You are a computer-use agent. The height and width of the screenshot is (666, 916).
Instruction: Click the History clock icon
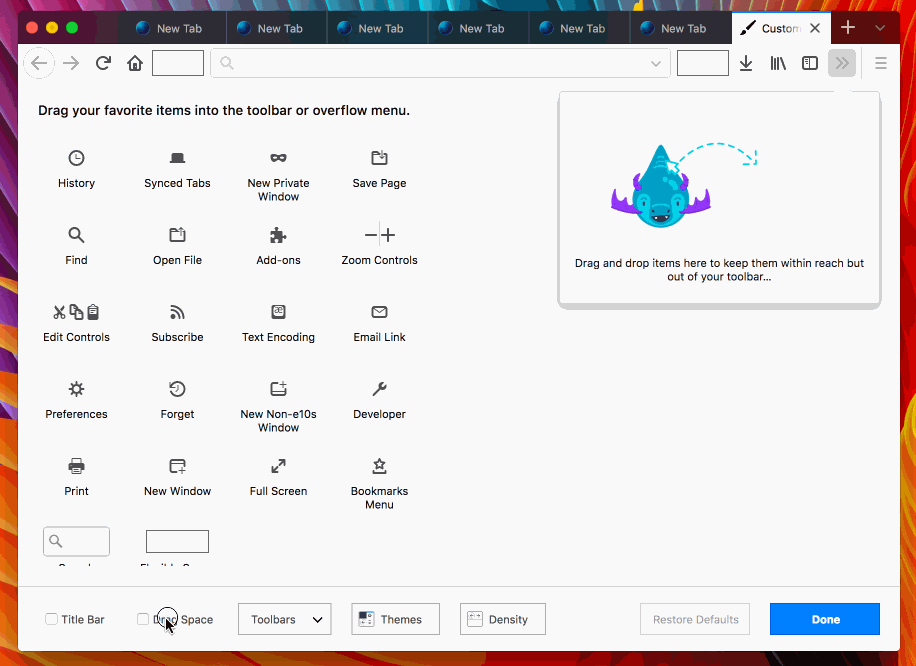77,158
